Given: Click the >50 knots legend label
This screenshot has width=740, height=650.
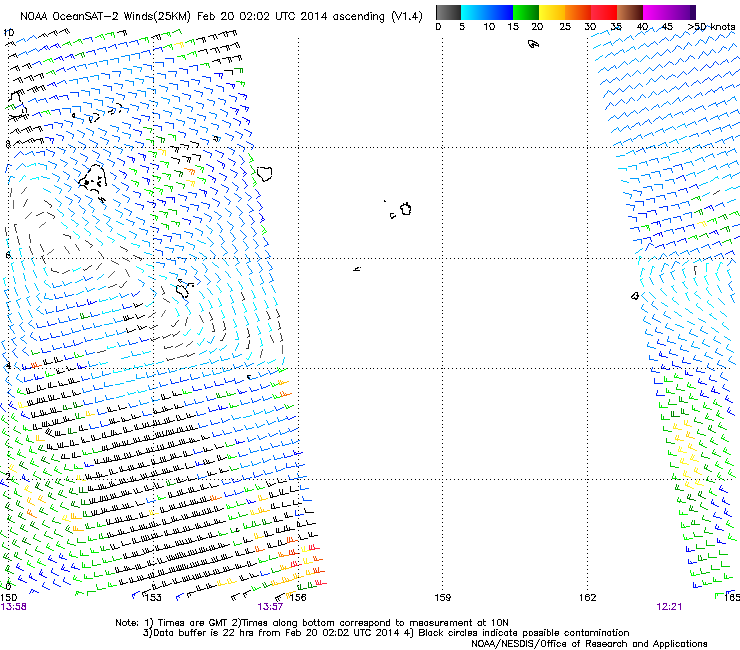Looking at the screenshot, I should 711,27.
